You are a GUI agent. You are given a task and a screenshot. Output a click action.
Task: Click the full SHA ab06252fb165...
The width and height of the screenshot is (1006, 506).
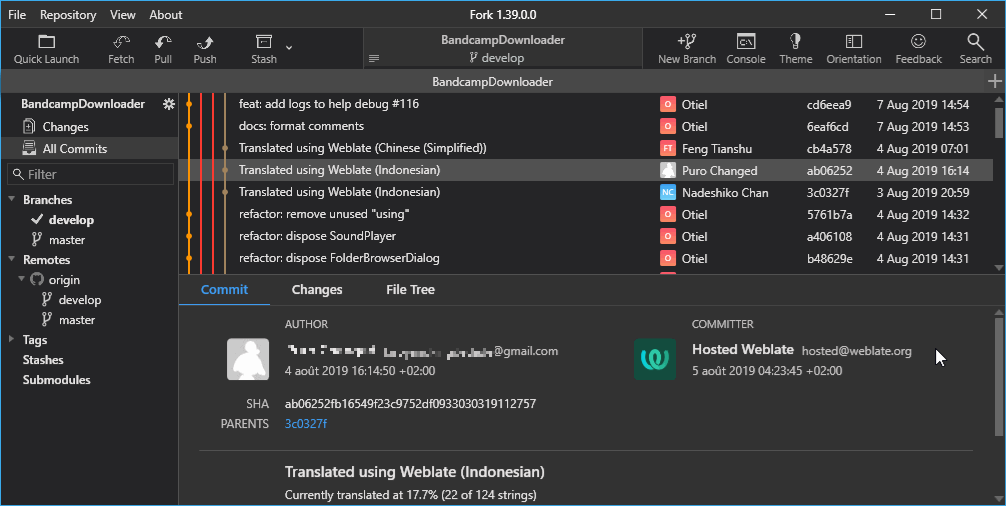coord(410,404)
